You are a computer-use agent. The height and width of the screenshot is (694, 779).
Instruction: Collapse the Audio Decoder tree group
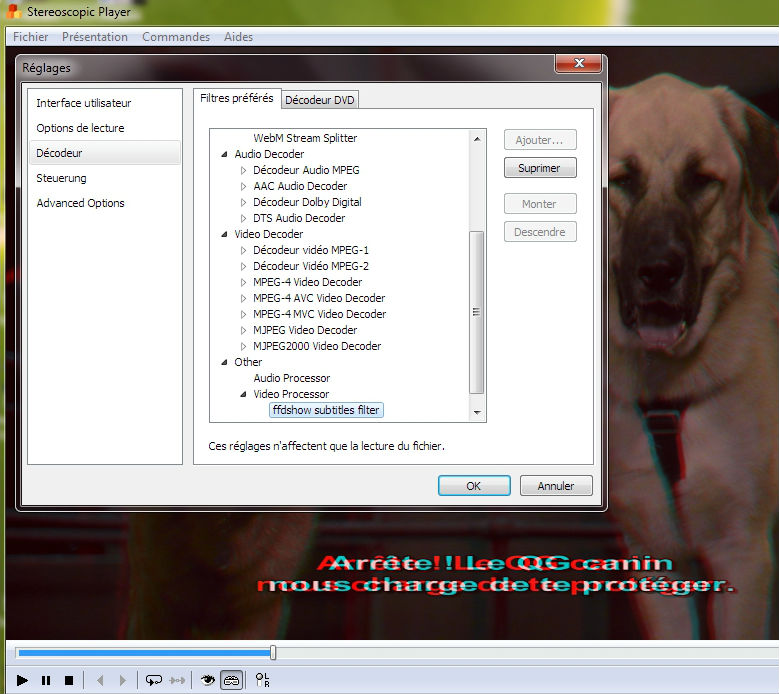224,154
